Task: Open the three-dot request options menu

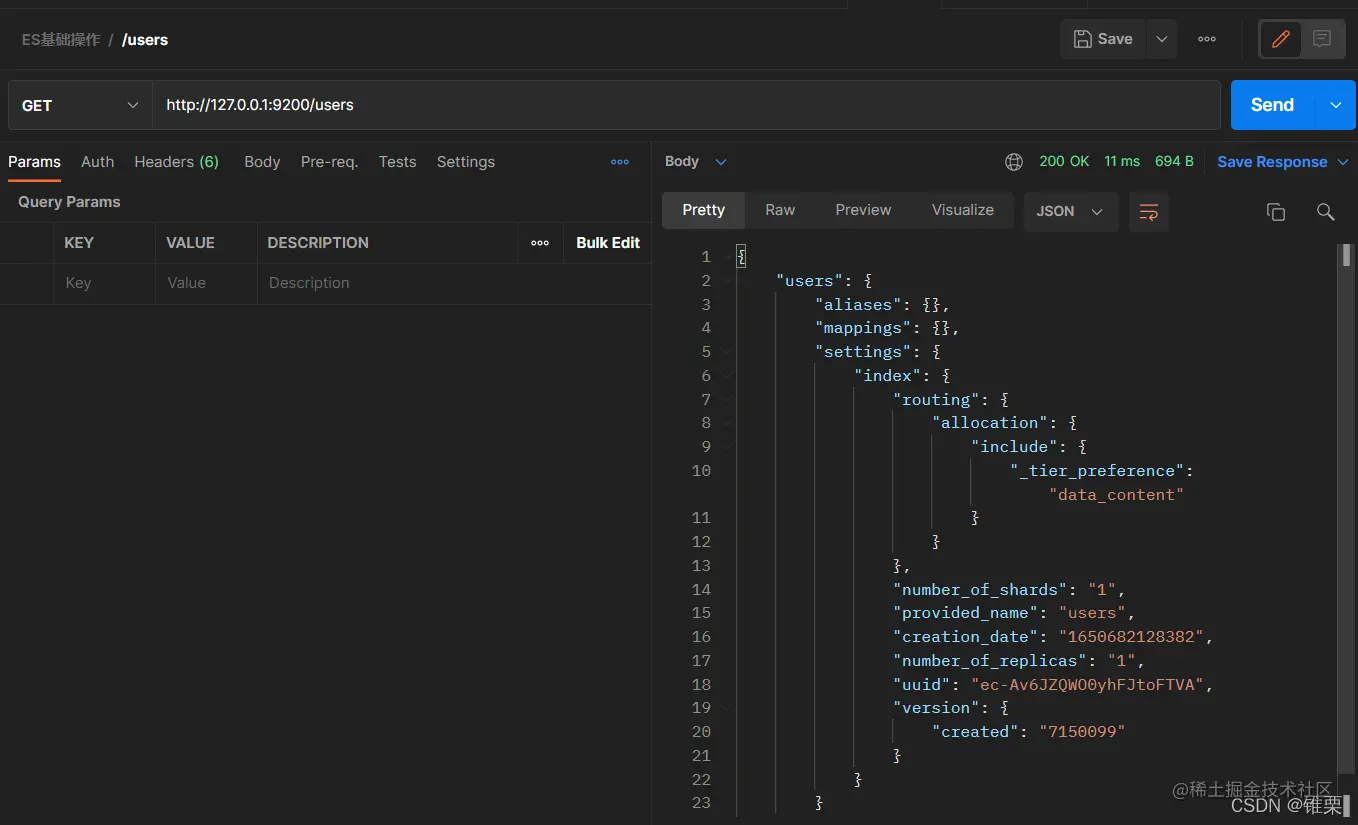Action: pos(1207,39)
